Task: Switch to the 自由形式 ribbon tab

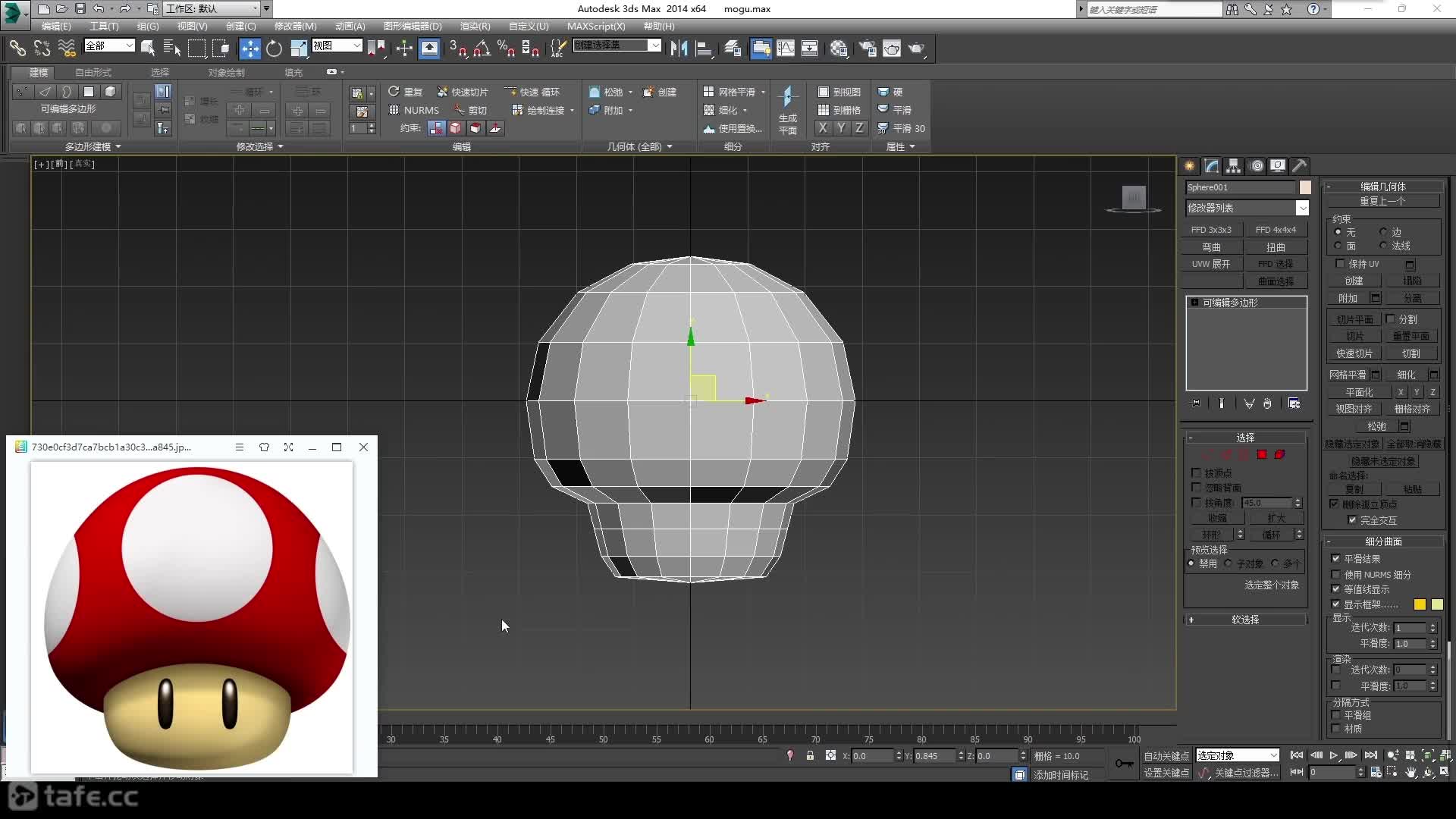Action: pyautogui.click(x=93, y=72)
